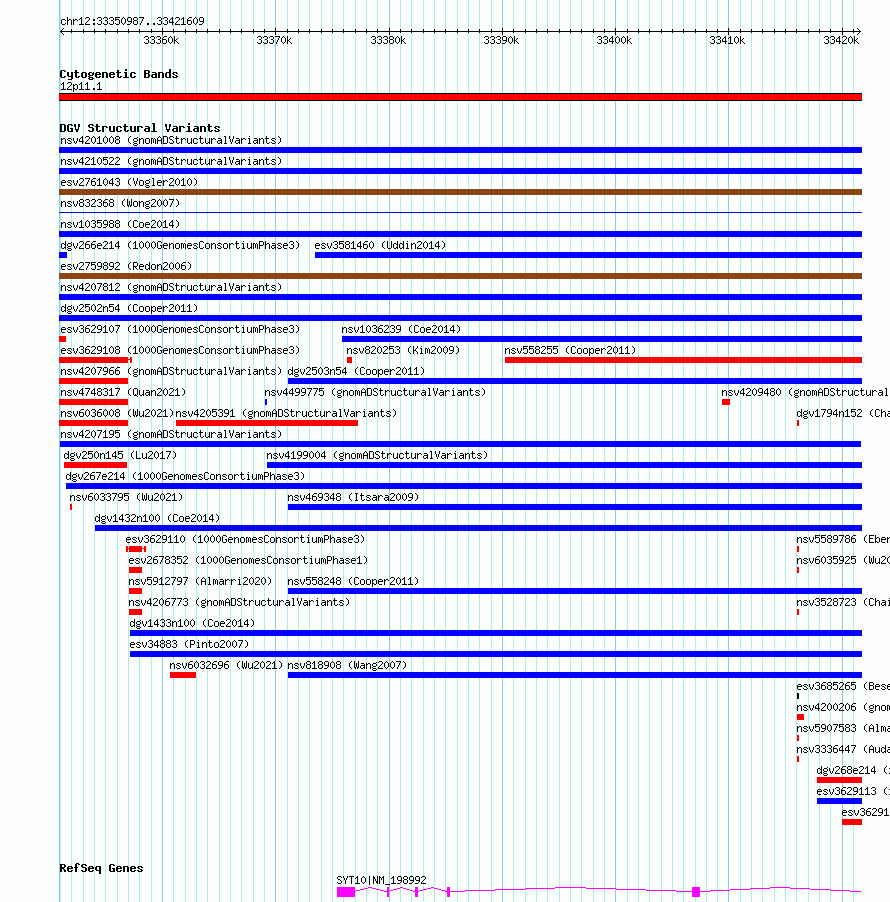Click the 33370k ruler tick label

[274, 40]
